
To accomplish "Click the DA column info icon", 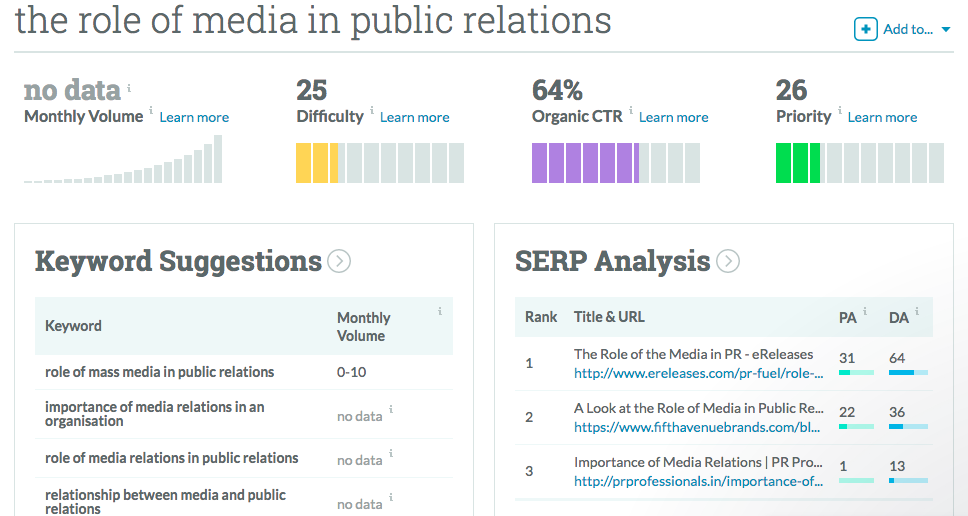I will pyautogui.click(x=917, y=312).
